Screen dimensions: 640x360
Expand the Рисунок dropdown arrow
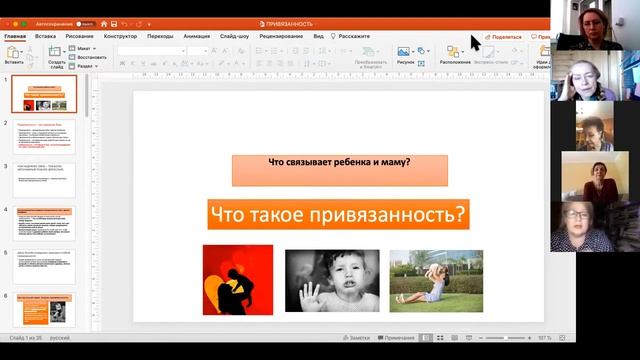[x=413, y=52]
